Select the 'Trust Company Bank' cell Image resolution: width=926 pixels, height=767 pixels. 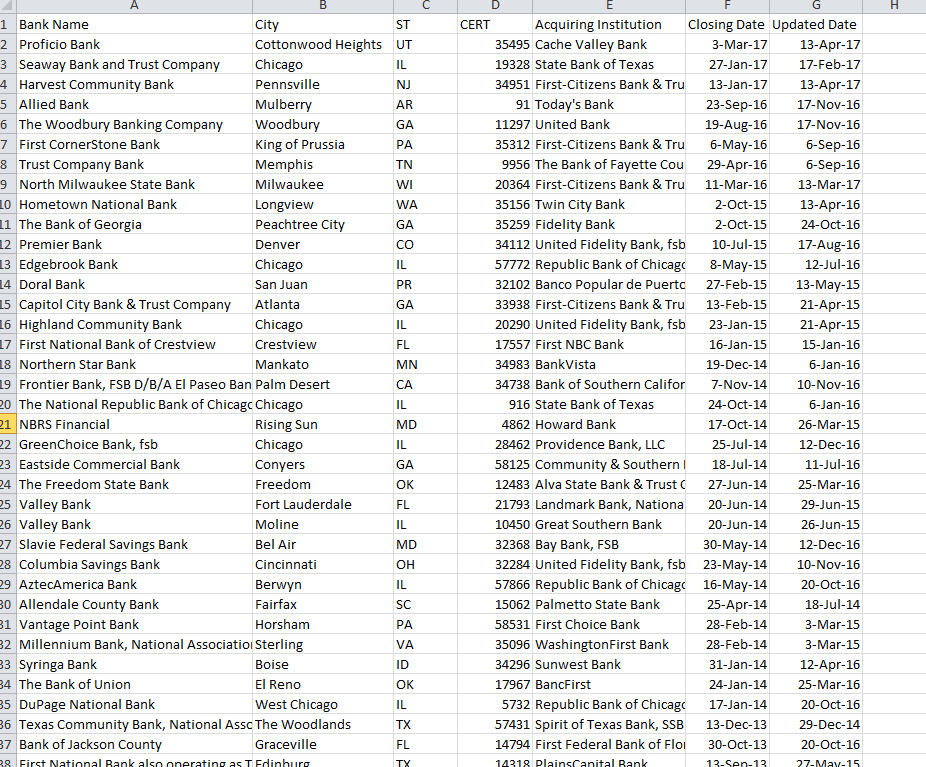134,165
